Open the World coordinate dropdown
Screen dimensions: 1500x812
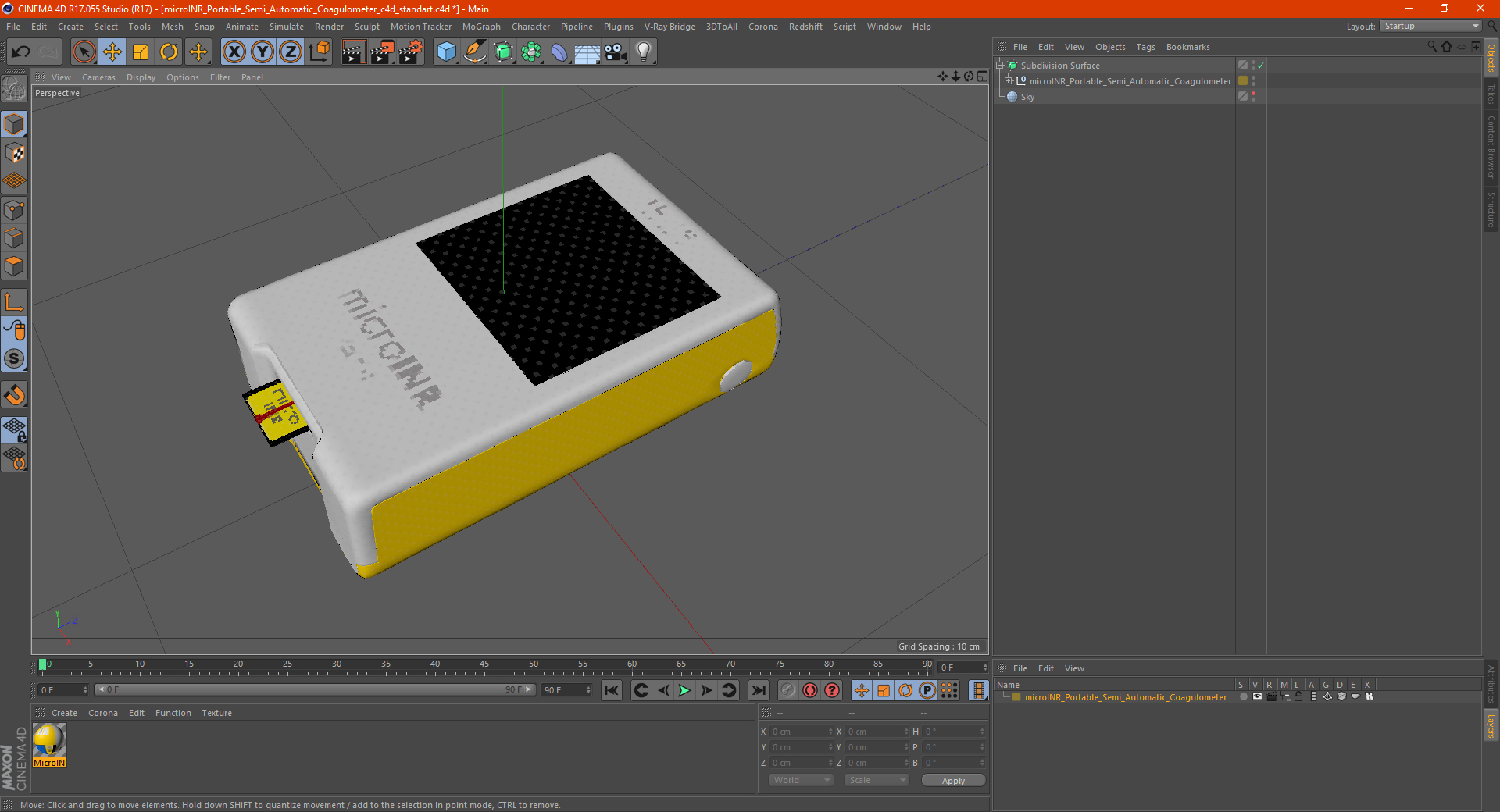tap(801, 780)
